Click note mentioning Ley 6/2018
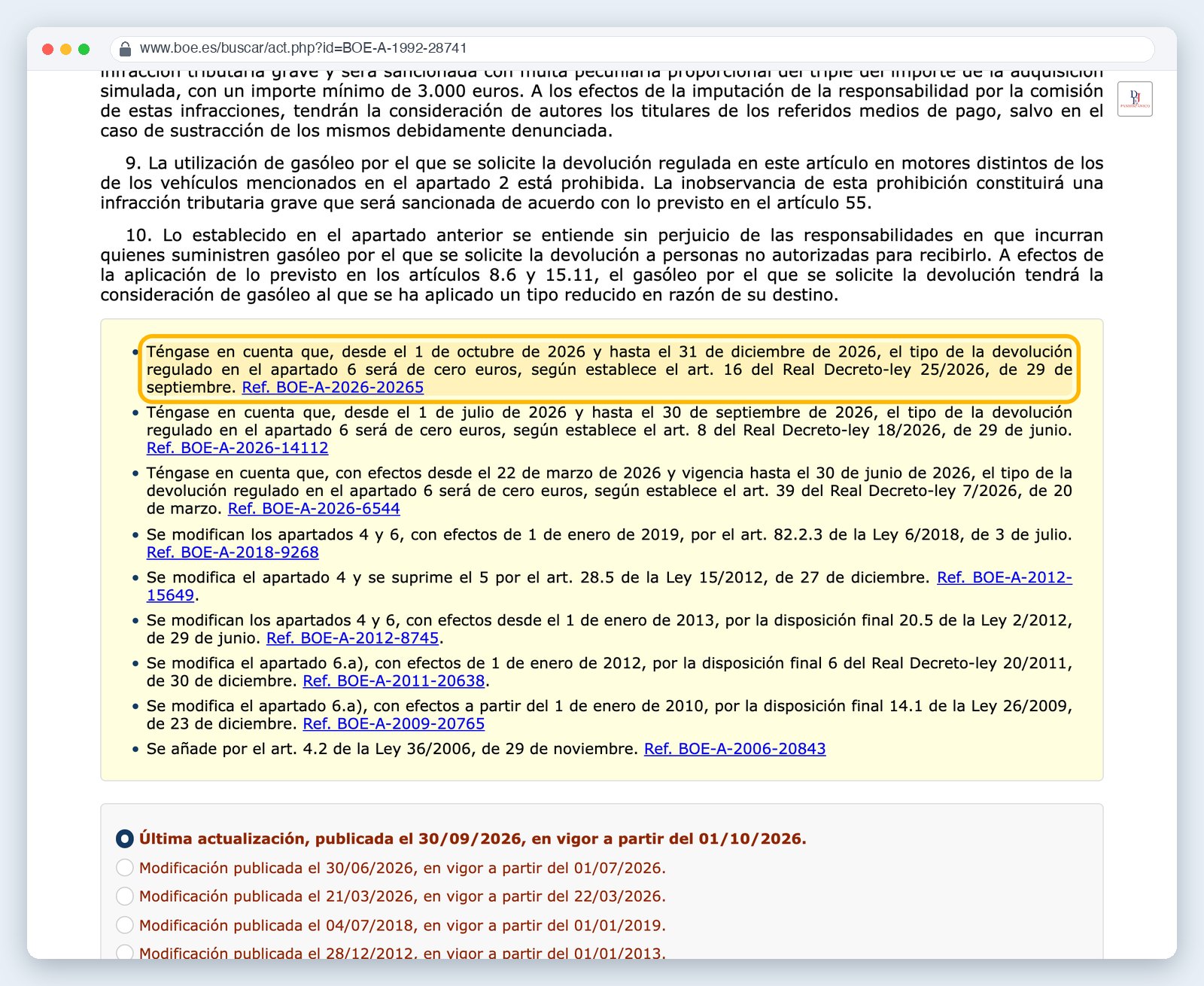The width and height of the screenshot is (1204, 986). (x=610, y=543)
